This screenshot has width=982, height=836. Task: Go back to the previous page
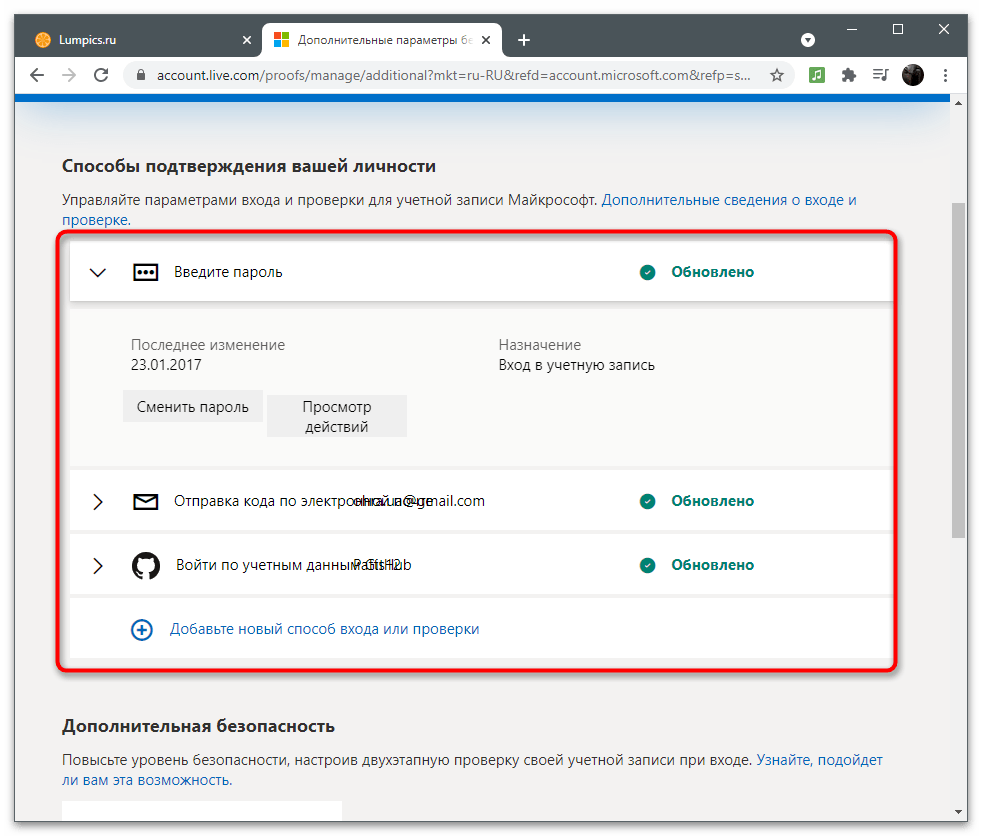pyautogui.click(x=37, y=75)
